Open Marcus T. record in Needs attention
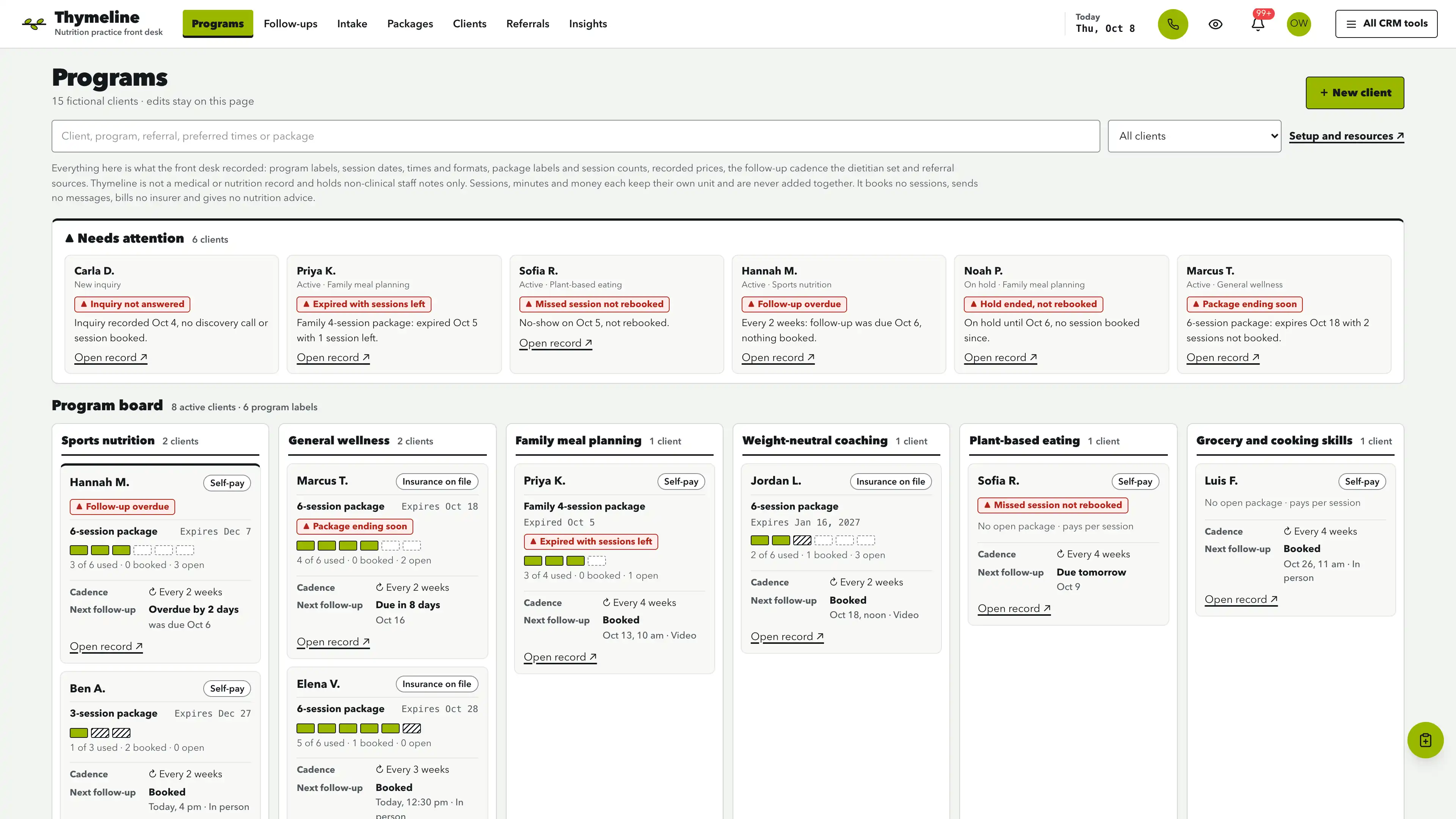1456x819 pixels. click(1222, 358)
